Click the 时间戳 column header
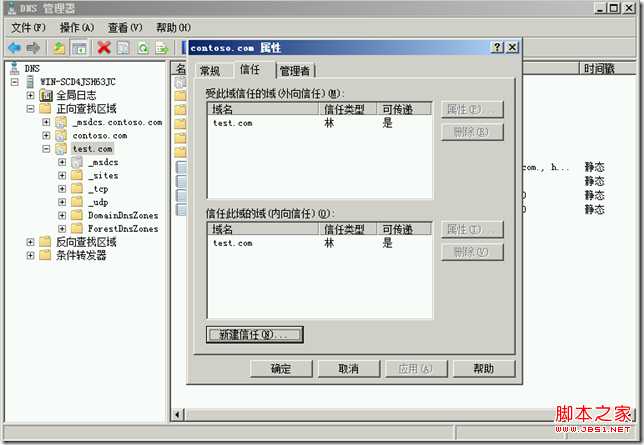This screenshot has height=445, width=644. pyautogui.click(x=606, y=69)
